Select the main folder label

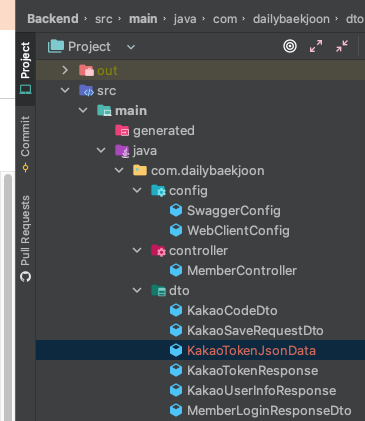131,111
